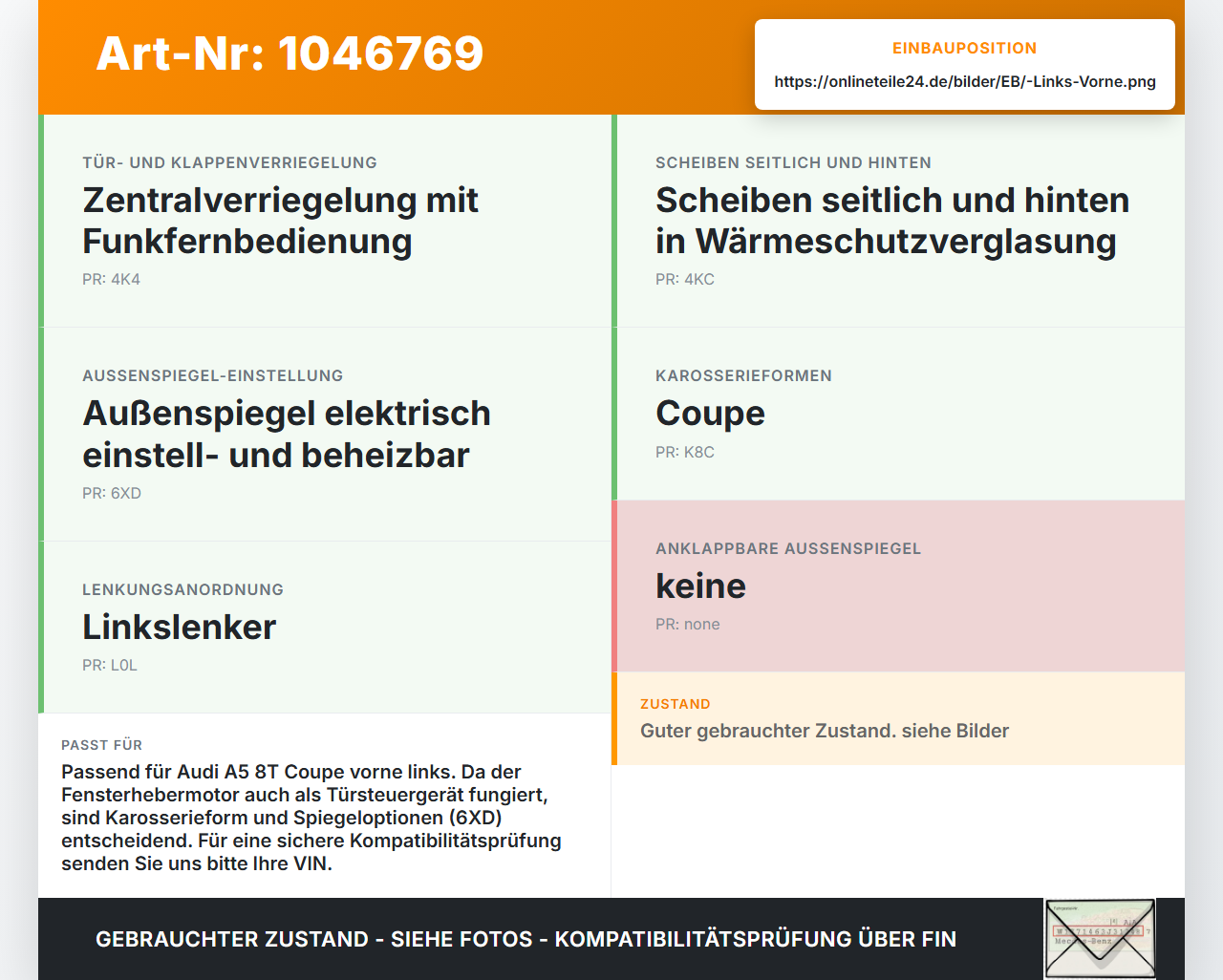Click the PR: none code
Screen dimensions: 1223x980
688,624
